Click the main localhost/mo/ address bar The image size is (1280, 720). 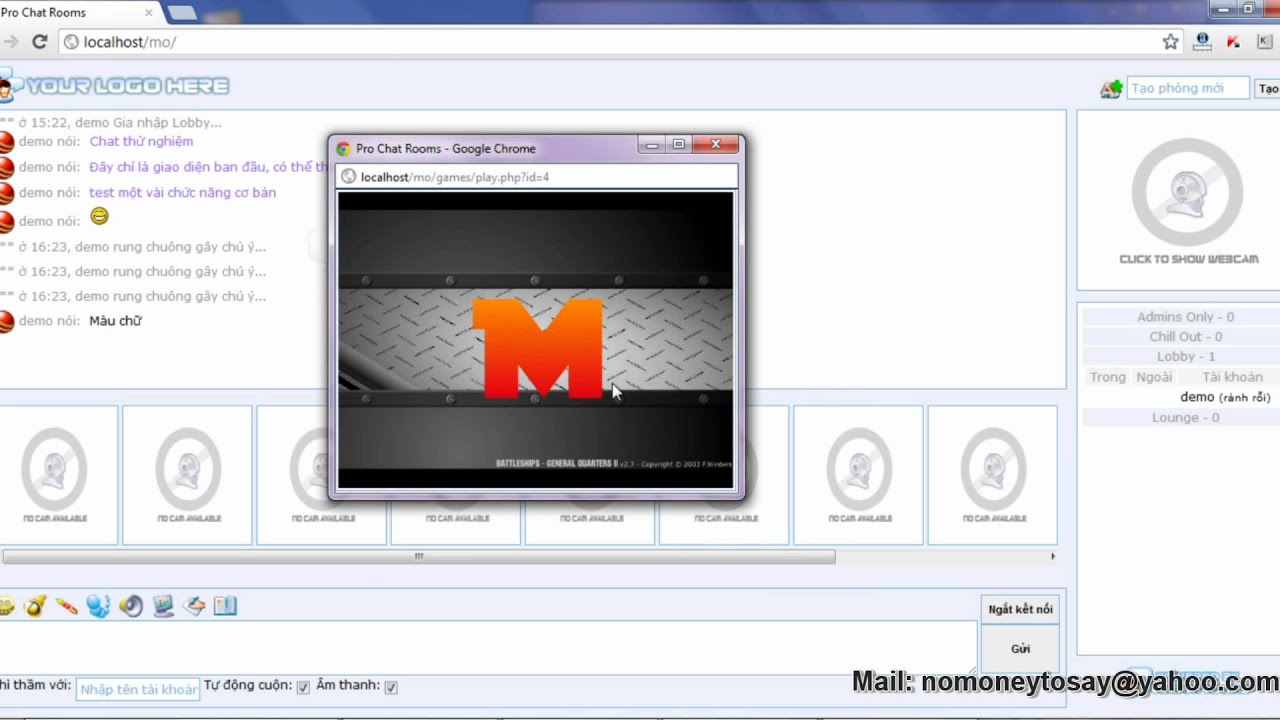coord(620,42)
